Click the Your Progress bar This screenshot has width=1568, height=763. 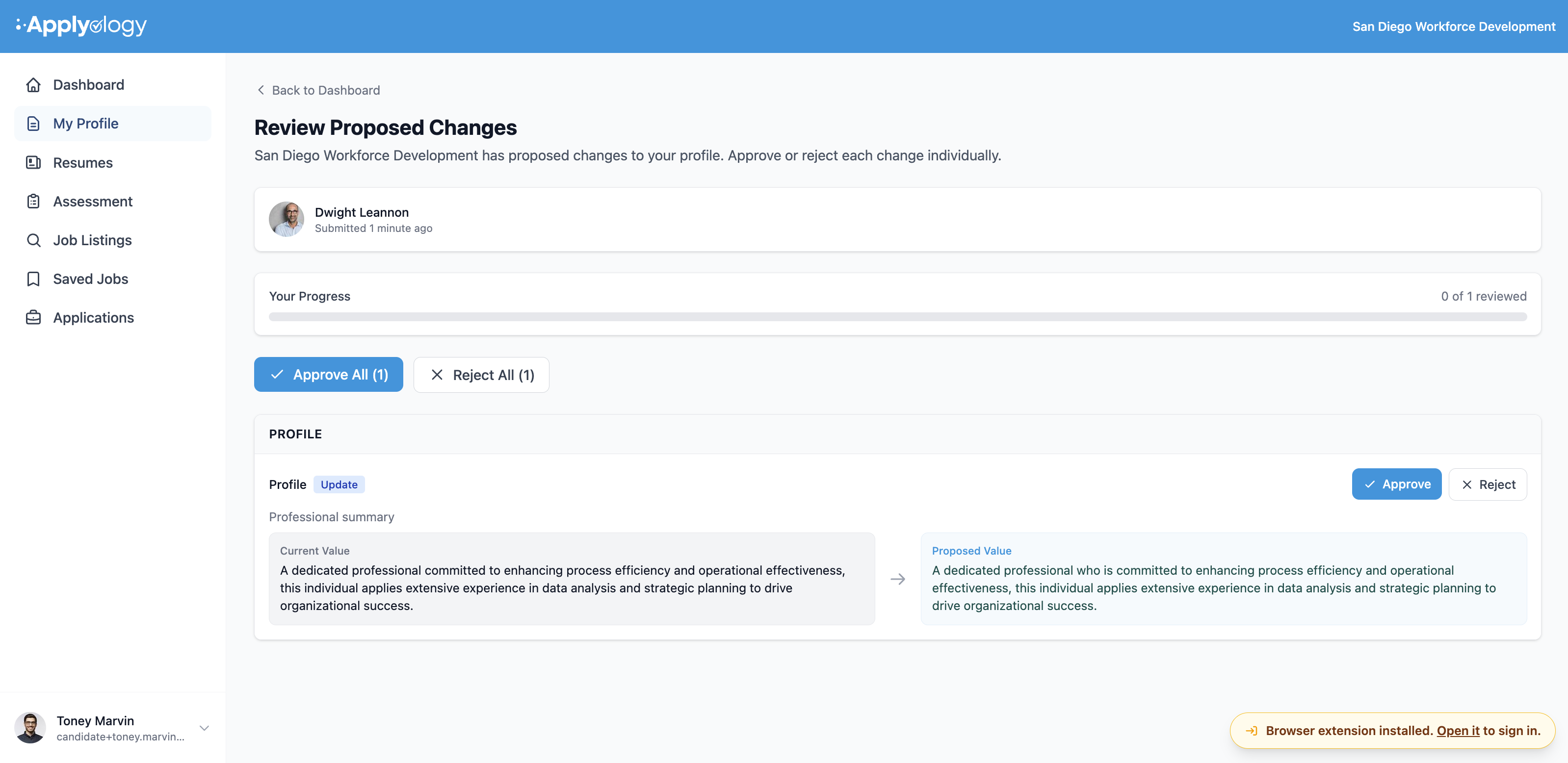coord(897,317)
